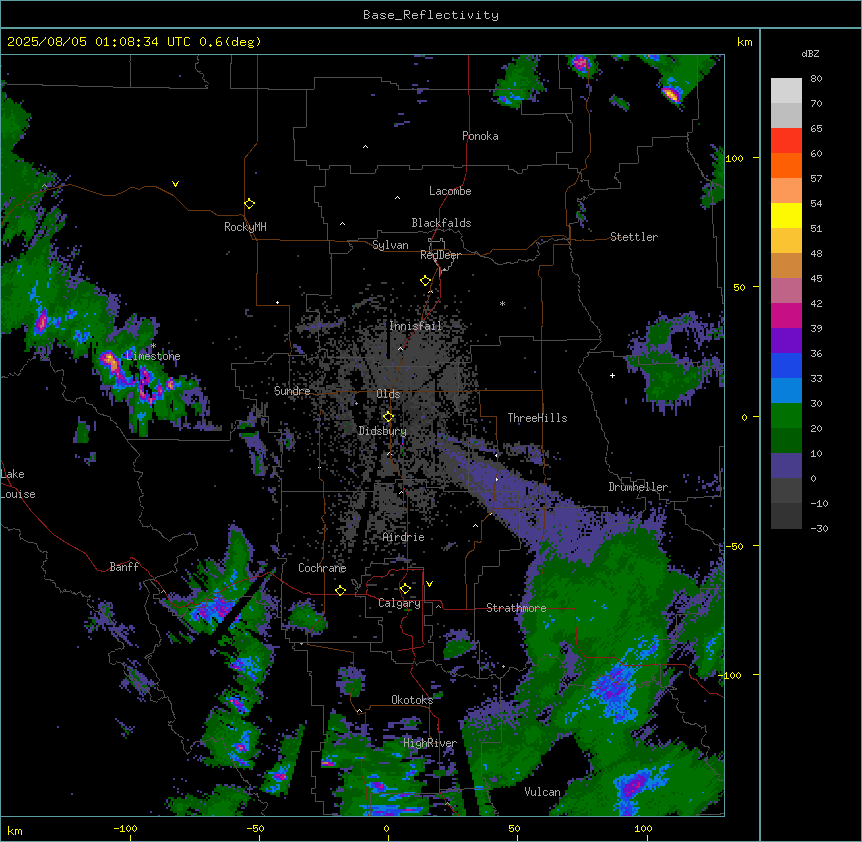The width and height of the screenshot is (862, 842).
Task: Click the yellow diamond marker below RedDeer
Action: coord(425,281)
